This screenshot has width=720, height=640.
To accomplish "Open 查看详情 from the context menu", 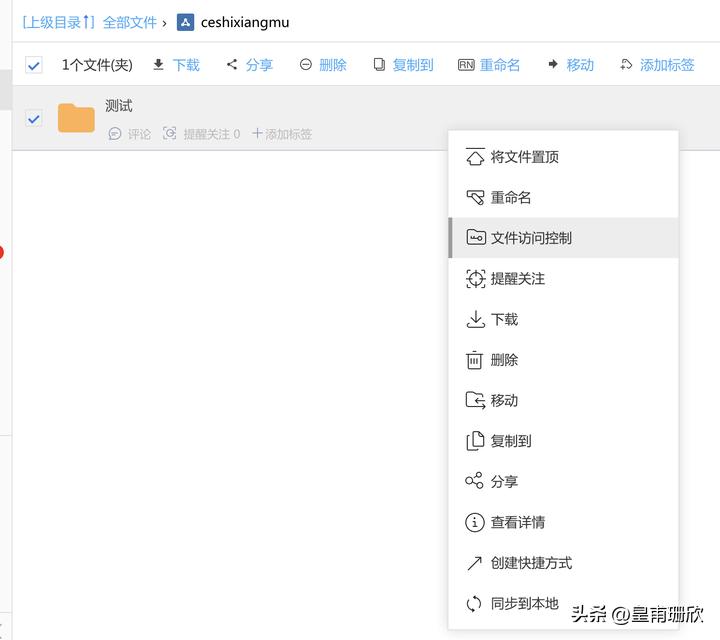I will pyautogui.click(x=563, y=522).
